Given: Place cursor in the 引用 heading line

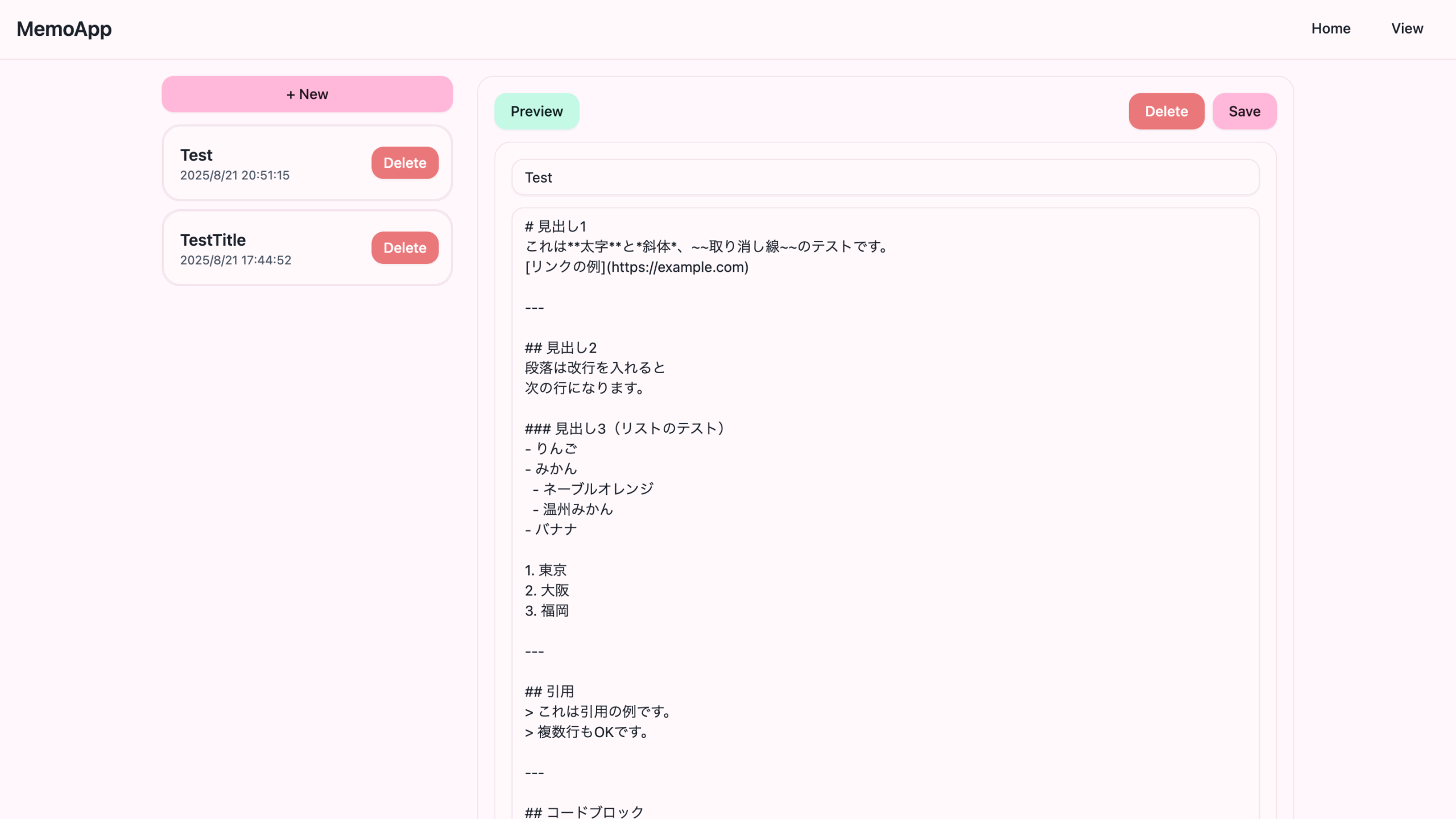Looking at the screenshot, I should 549,692.
